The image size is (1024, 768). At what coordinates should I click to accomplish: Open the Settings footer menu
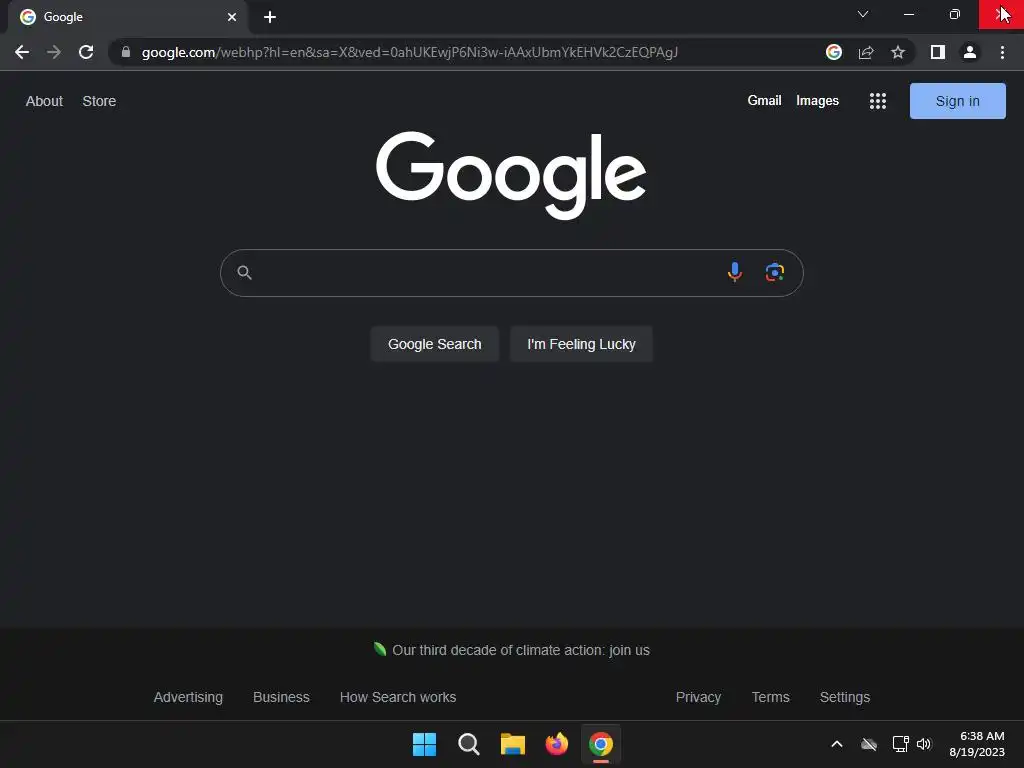[x=844, y=697]
